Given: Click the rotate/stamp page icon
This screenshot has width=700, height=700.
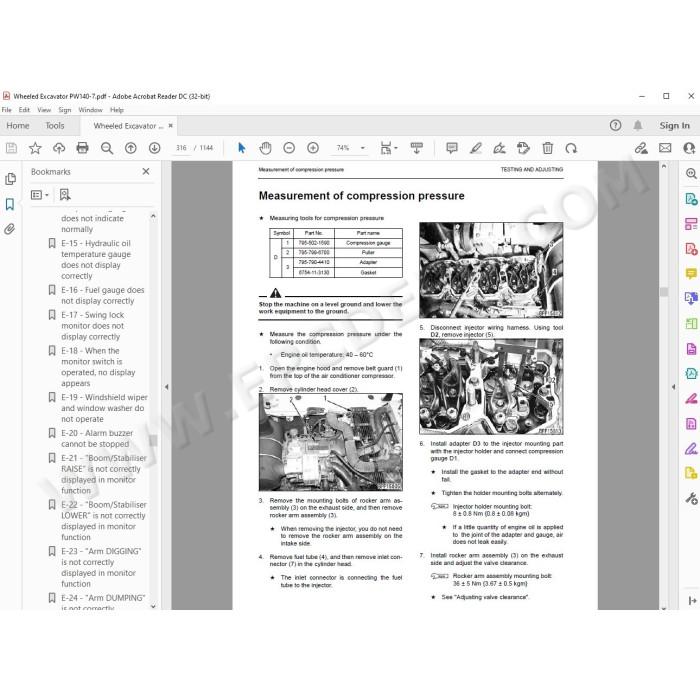Looking at the screenshot, I should tap(523, 148).
